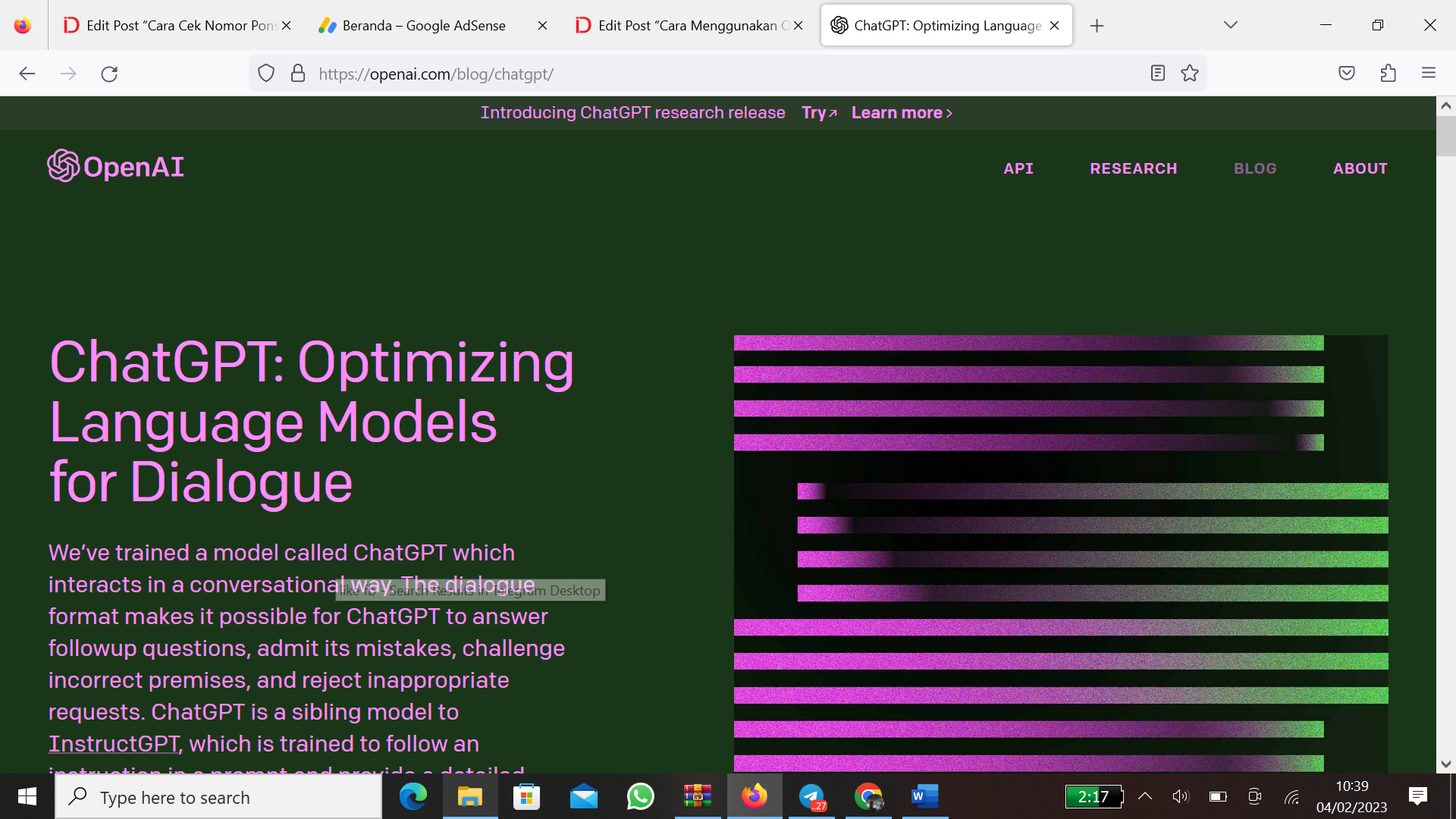
Task: Bookmark this page with the star icon
Action: pyautogui.click(x=1190, y=74)
